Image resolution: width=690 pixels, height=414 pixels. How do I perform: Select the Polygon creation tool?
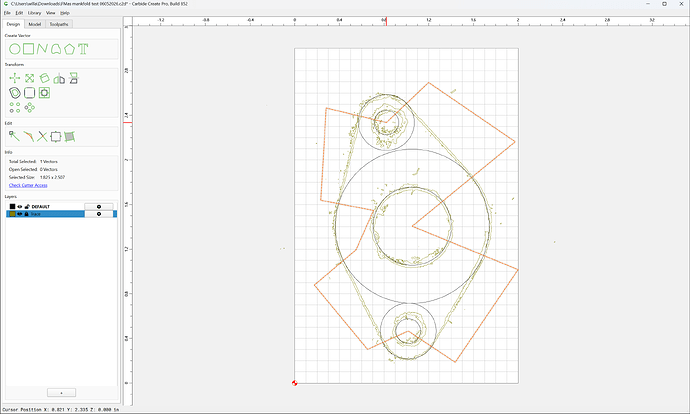pyautogui.click(x=69, y=49)
